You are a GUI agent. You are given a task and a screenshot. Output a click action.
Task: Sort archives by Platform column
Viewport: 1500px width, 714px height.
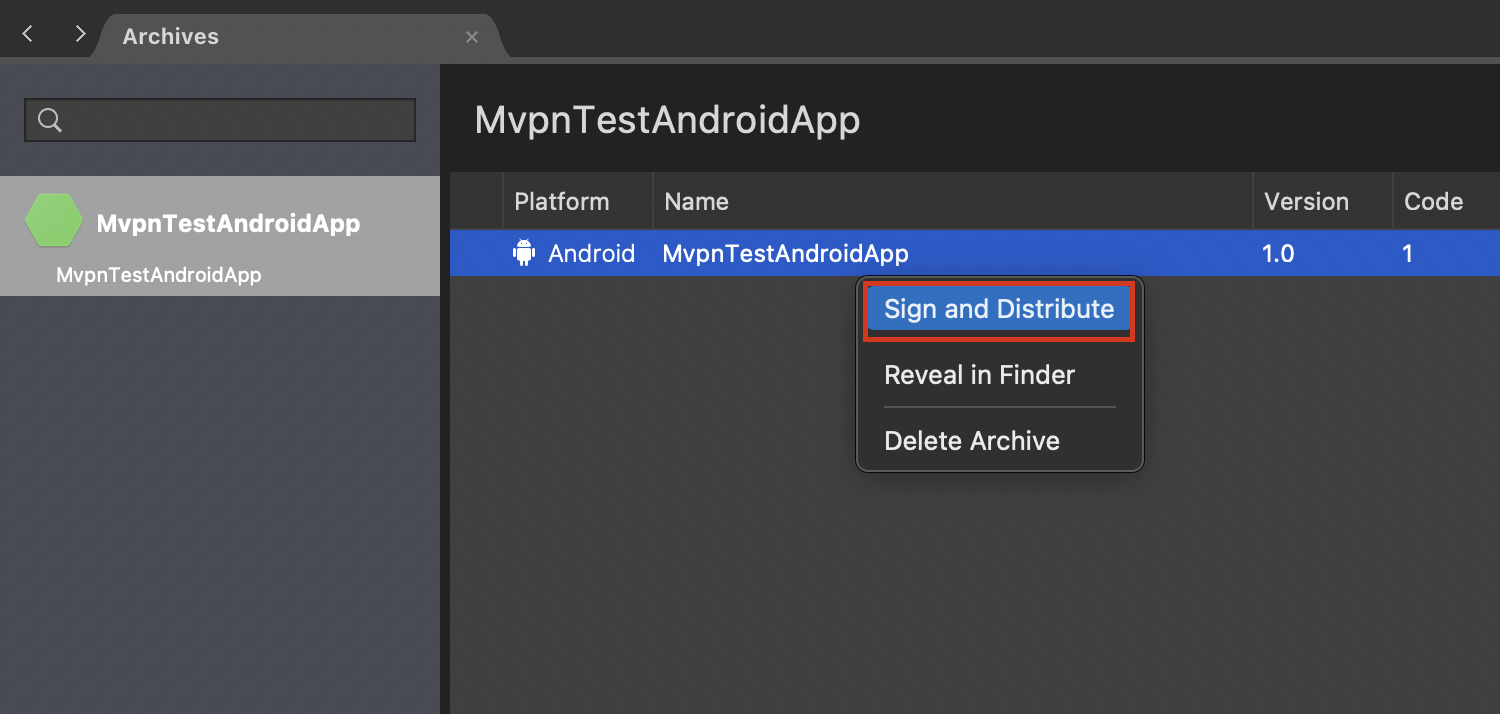562,201
